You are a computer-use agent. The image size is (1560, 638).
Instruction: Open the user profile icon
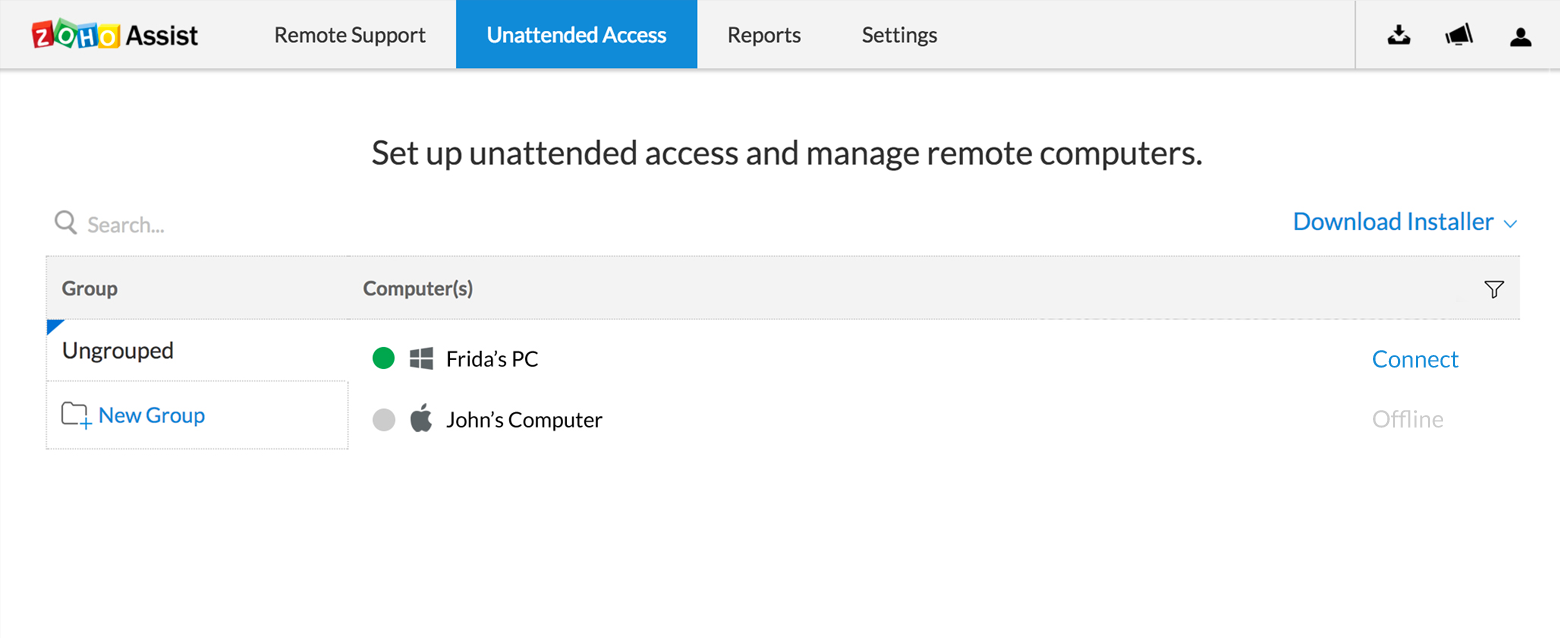pos(1521,37)
